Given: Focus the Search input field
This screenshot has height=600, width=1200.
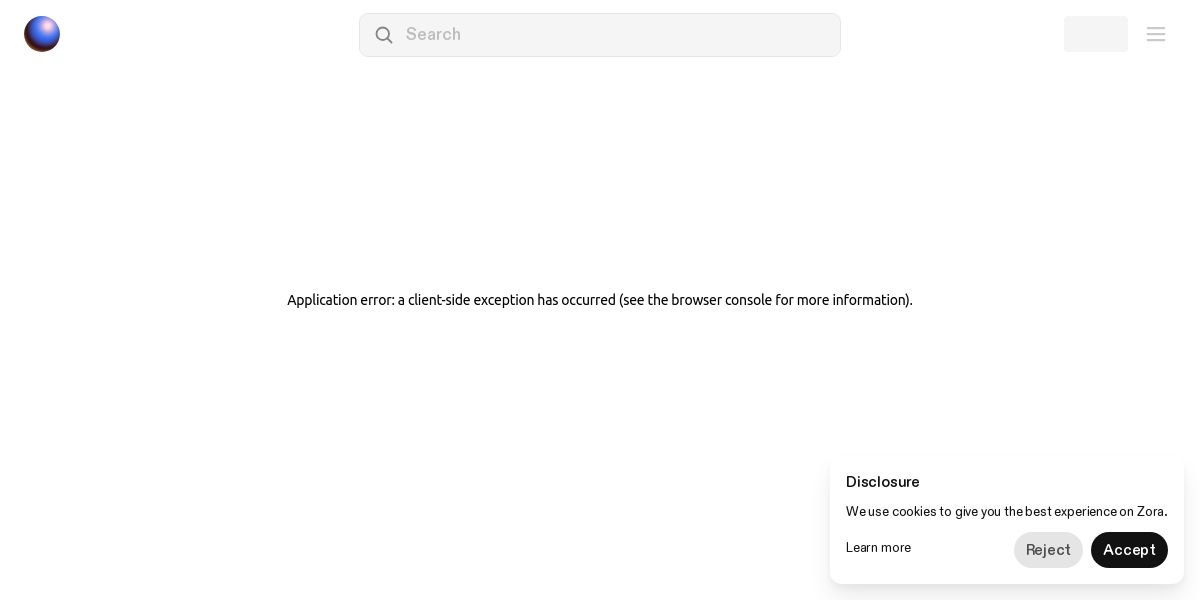Looking at the screenshot, I should [x=600, y=35].
